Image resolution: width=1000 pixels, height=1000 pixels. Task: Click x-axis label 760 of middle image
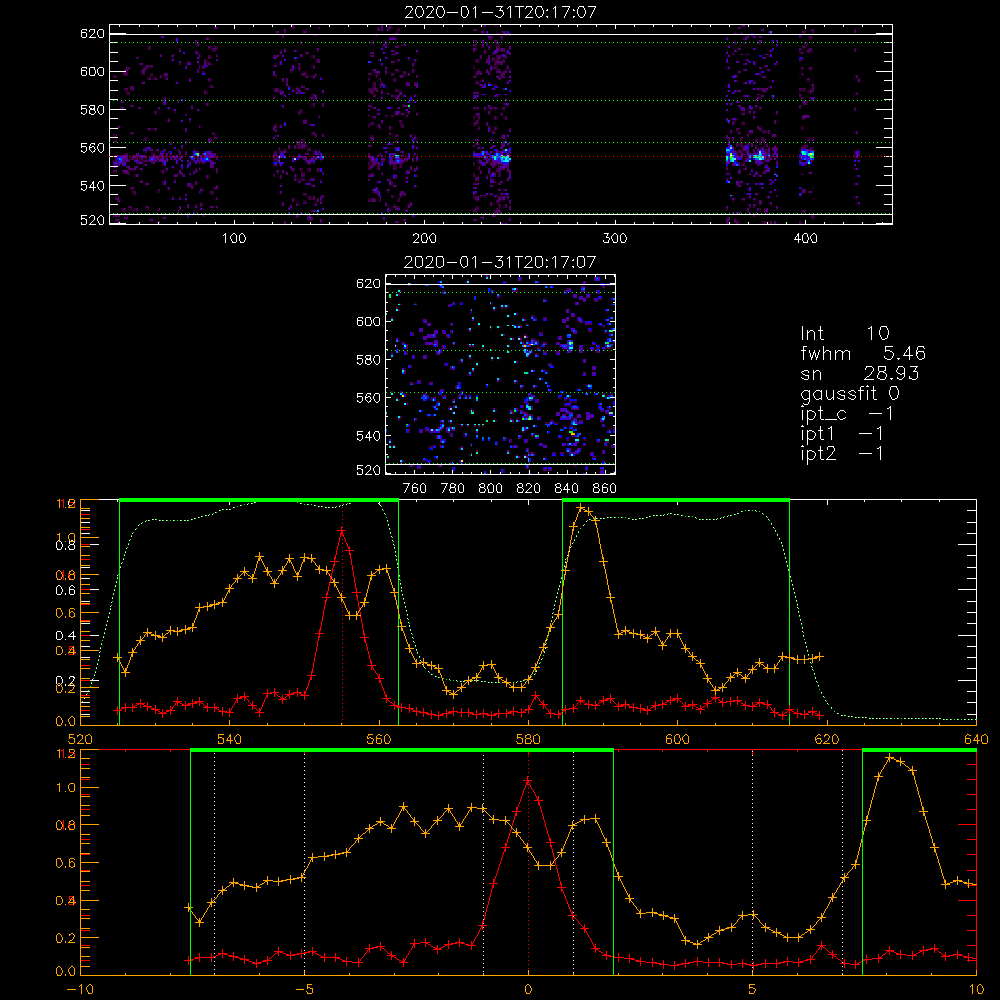coord(415,489)
